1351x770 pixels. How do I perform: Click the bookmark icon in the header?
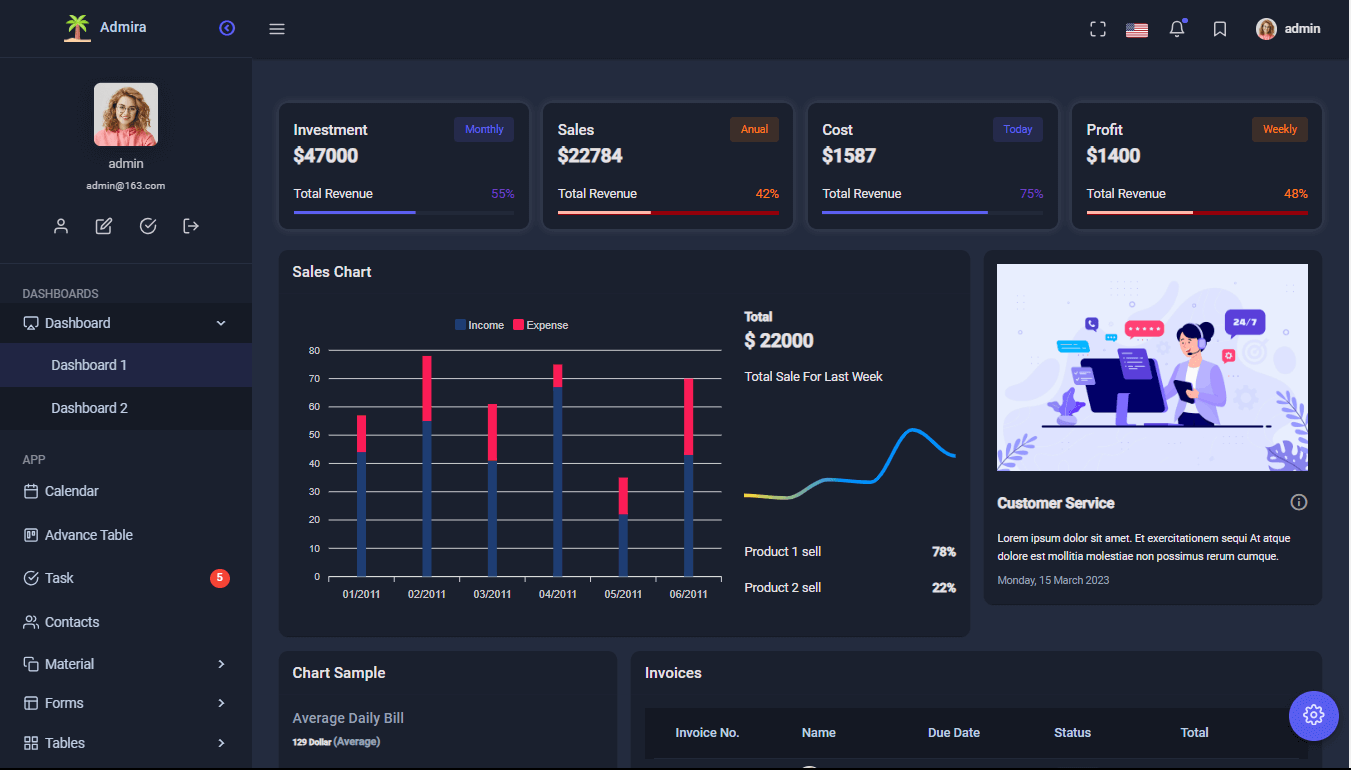click(x=1220, y=28)
